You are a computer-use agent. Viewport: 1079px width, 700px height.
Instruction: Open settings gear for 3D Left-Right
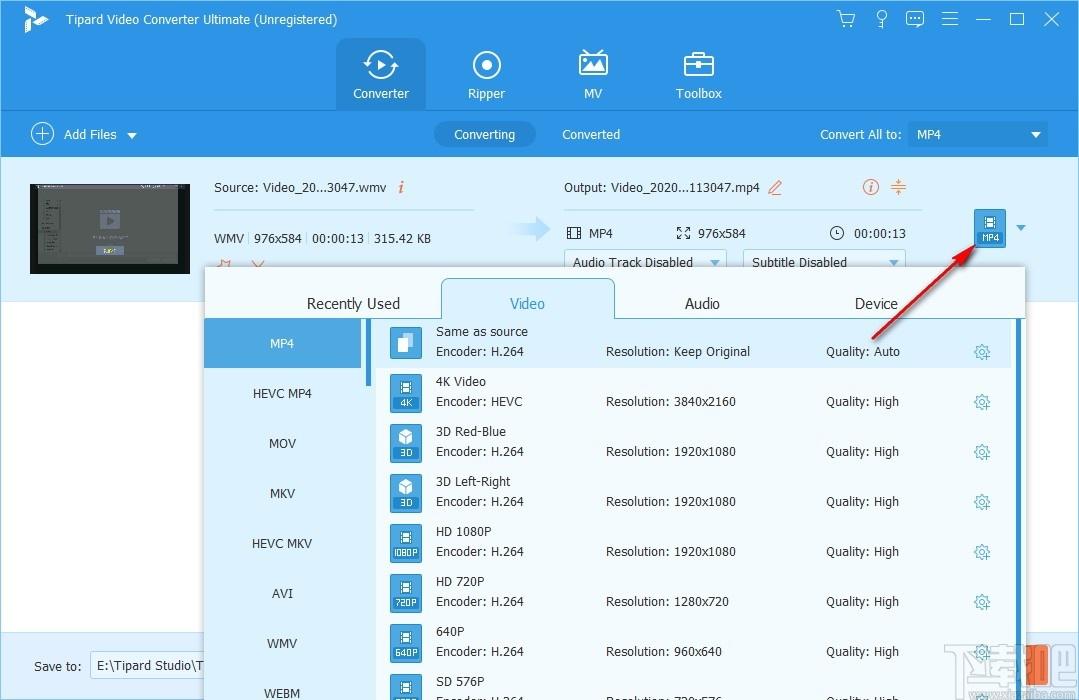click(982, 502)
